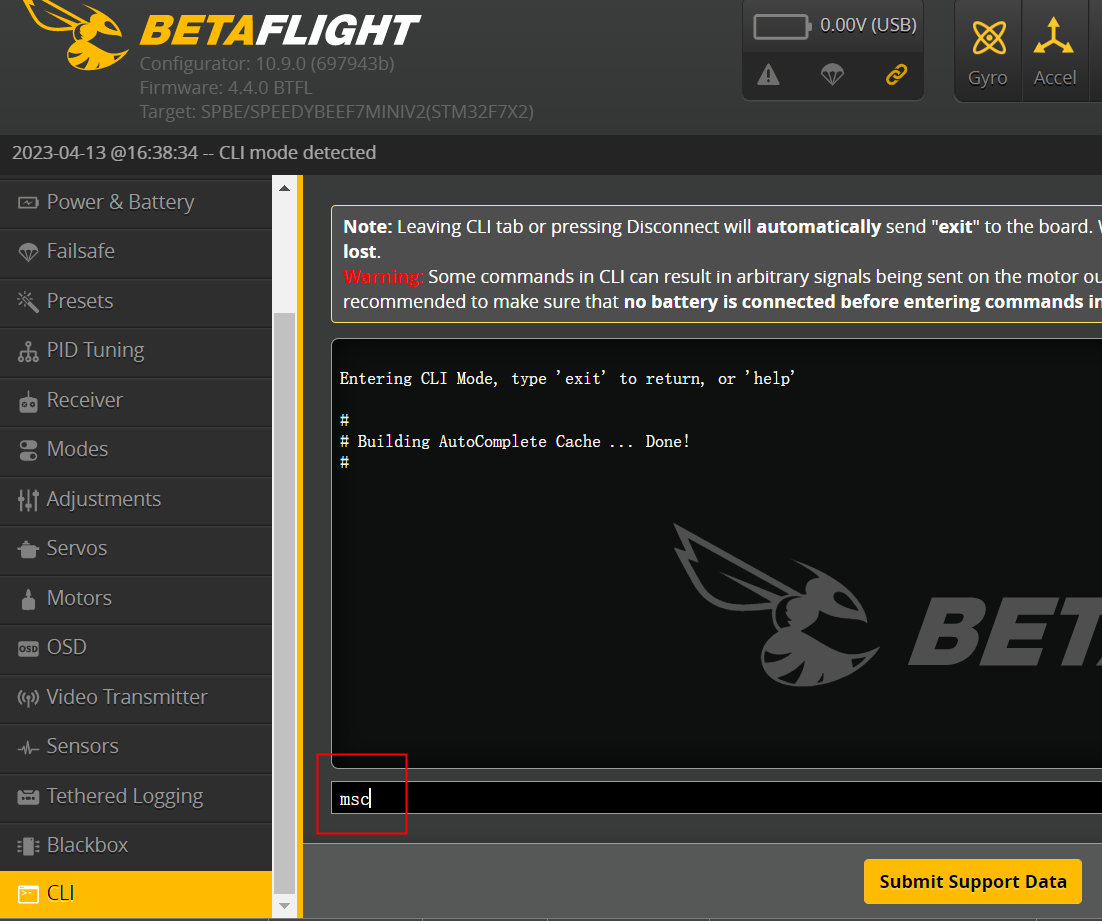Open the Receiver tab
This screenshot has height=921, width=1102.
[136, 401]
